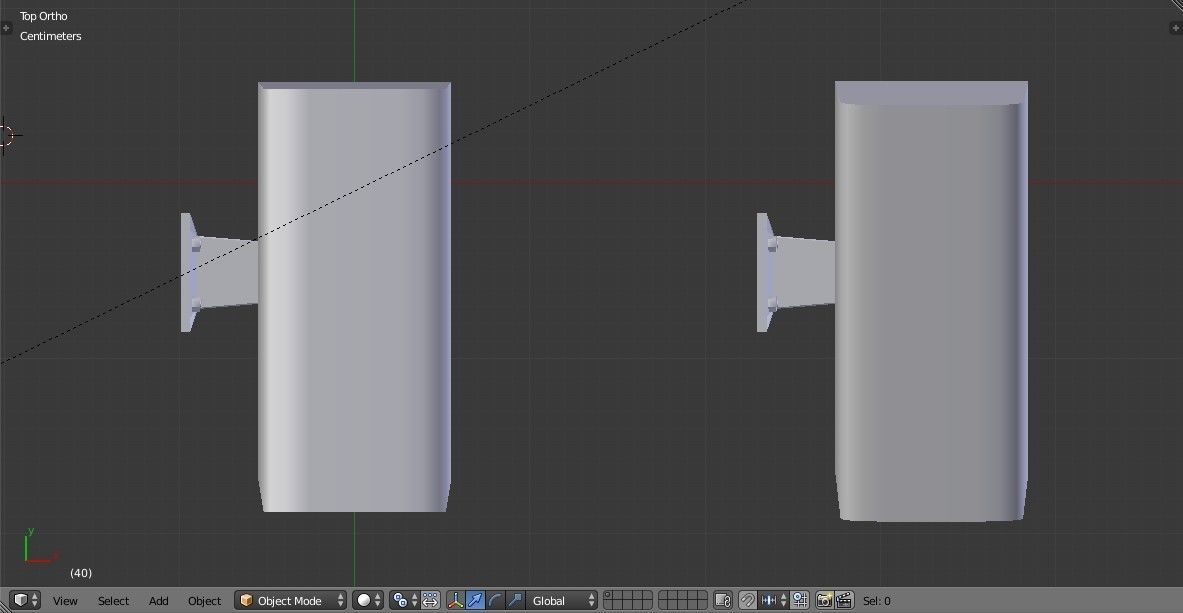Open the viewport shading dropdown

click(x=365, y=600)
